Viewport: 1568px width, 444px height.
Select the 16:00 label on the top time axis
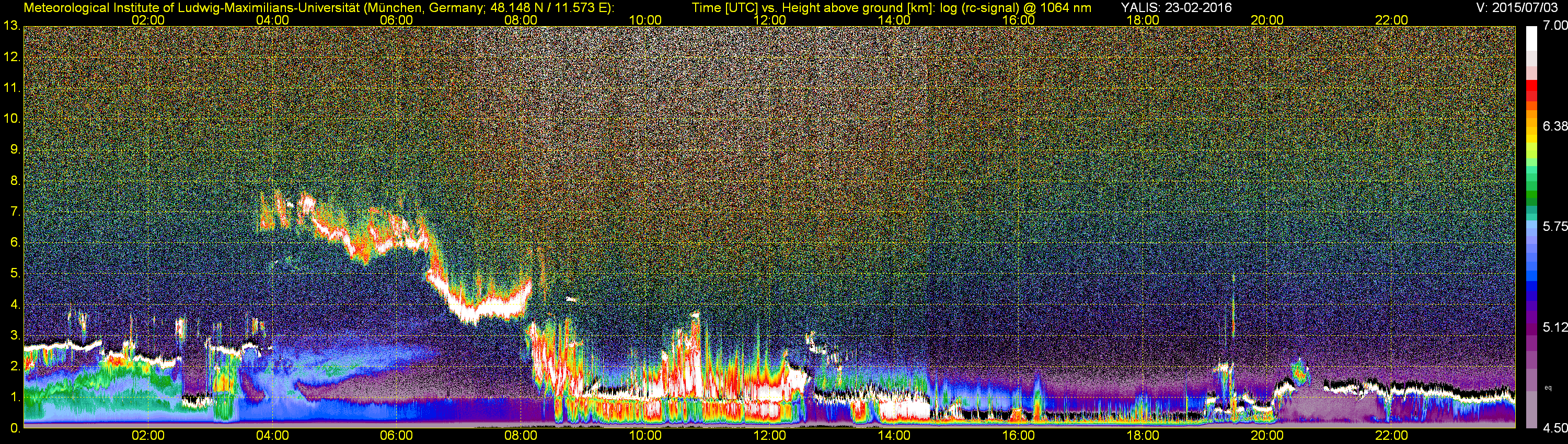tap(1018, 20)
